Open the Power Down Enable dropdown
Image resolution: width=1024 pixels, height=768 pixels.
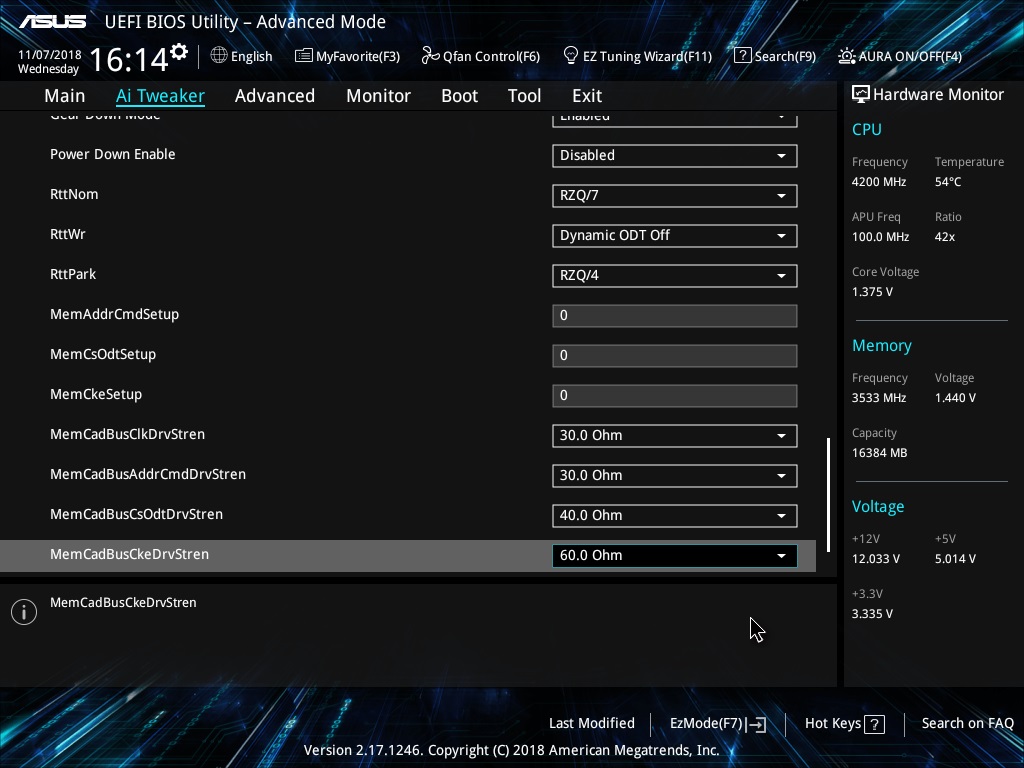675,155
